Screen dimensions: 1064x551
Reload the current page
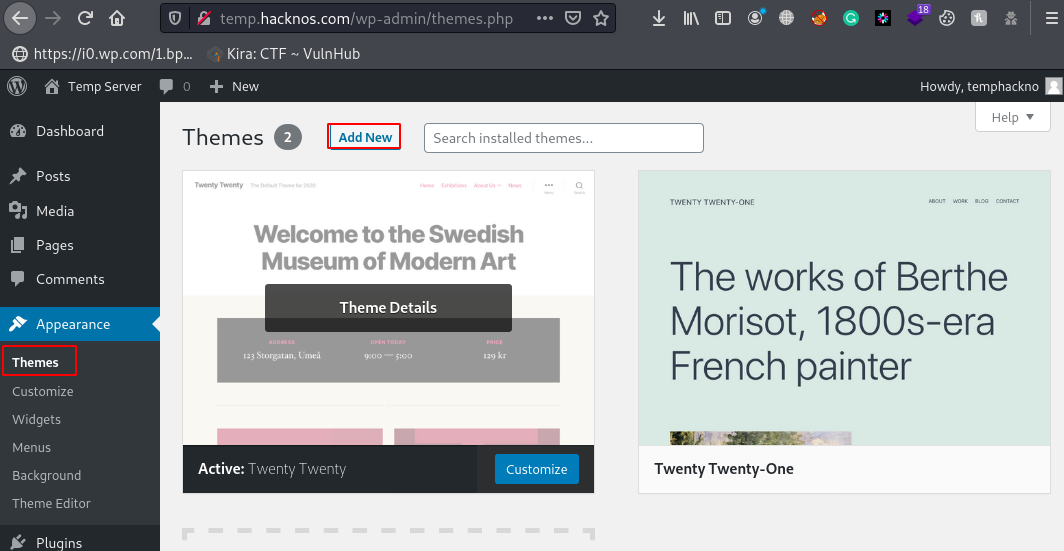(85, 18)
